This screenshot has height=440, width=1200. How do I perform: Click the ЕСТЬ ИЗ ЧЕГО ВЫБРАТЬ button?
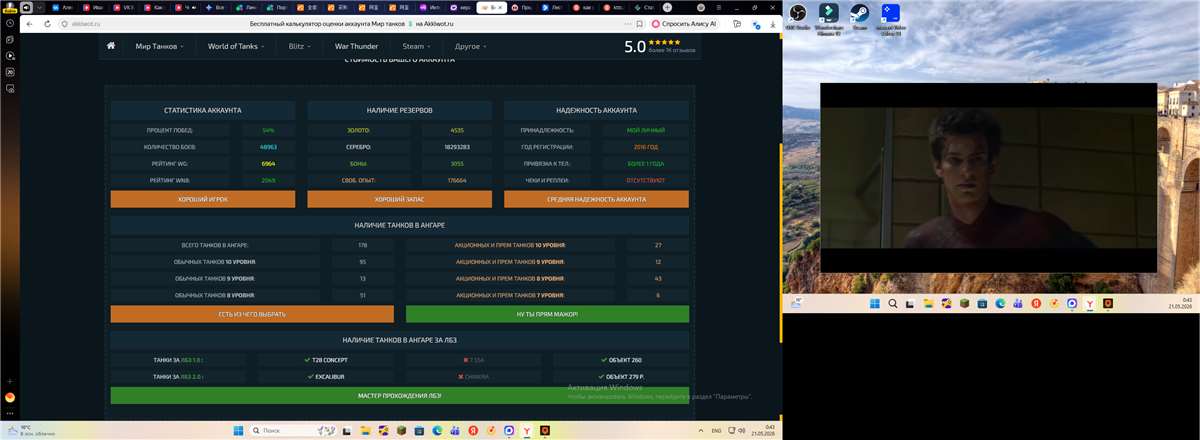(x=252, y=314)
